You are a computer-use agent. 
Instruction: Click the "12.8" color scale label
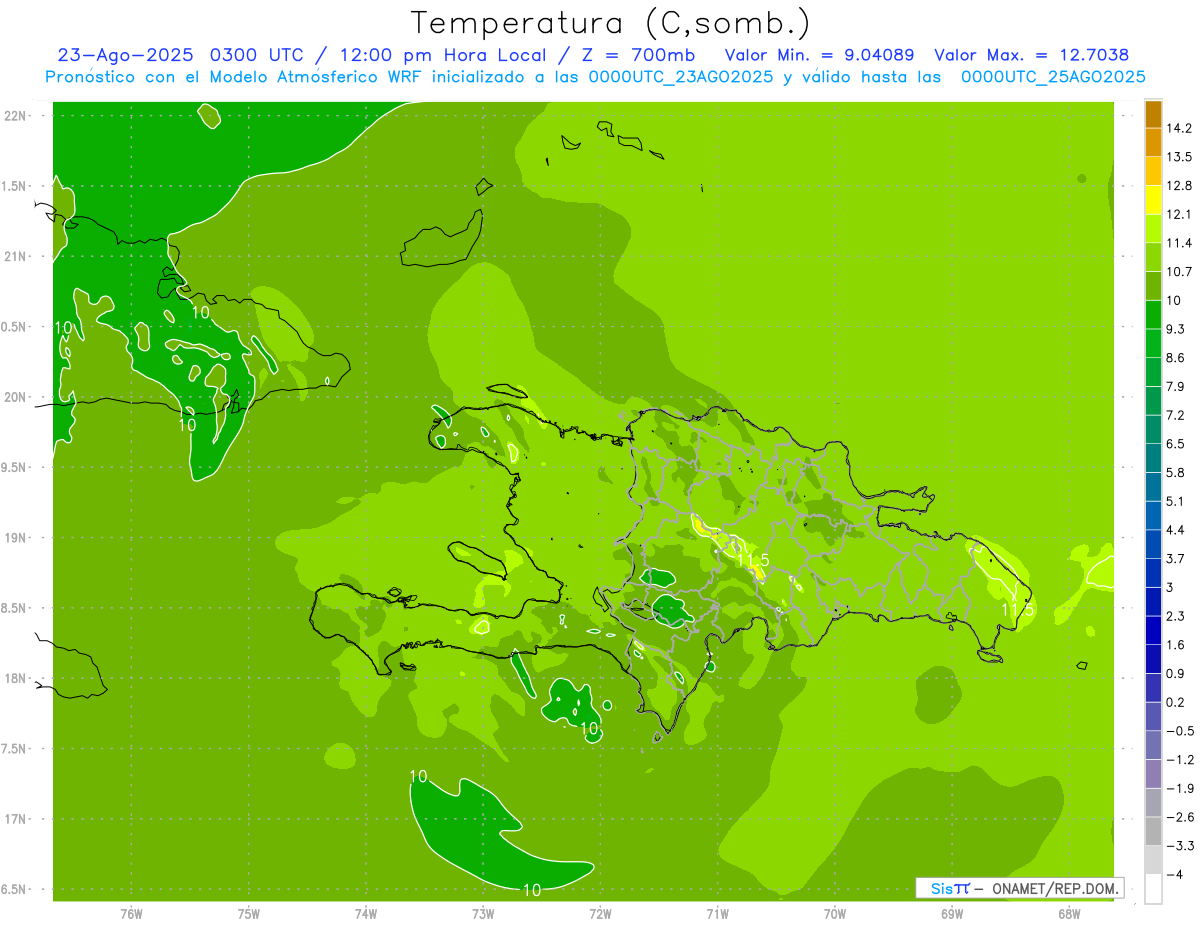pyautogui.click(x=1180, y=186)
